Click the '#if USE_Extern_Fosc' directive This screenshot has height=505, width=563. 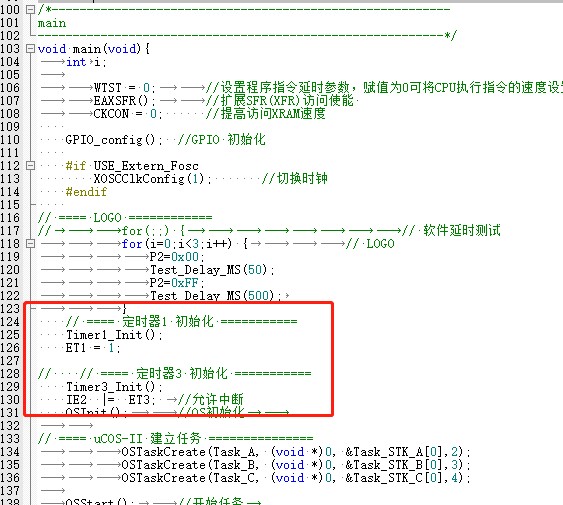tap(132, 166)
